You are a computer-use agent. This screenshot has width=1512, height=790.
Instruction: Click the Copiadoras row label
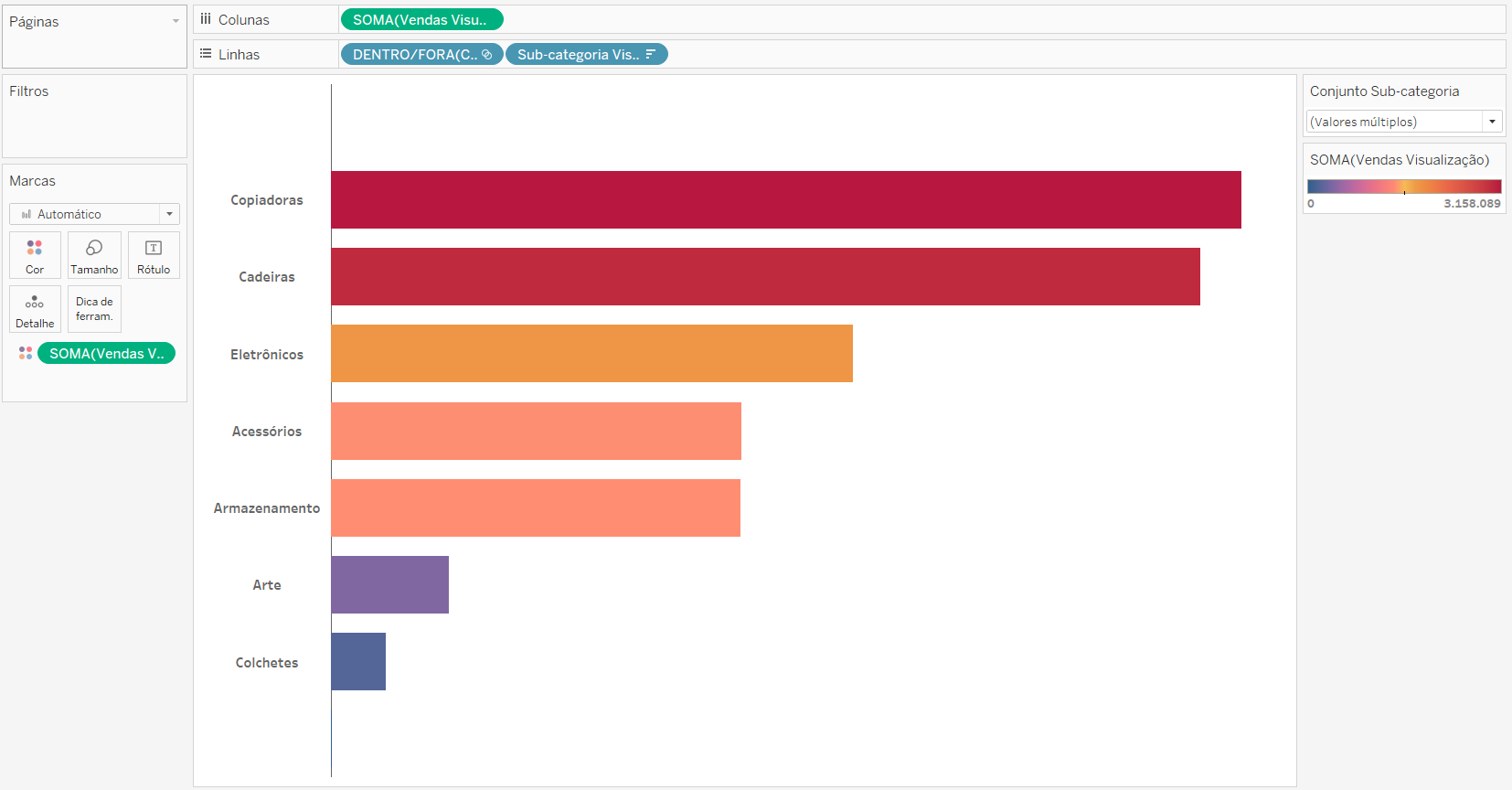point(267,200)
